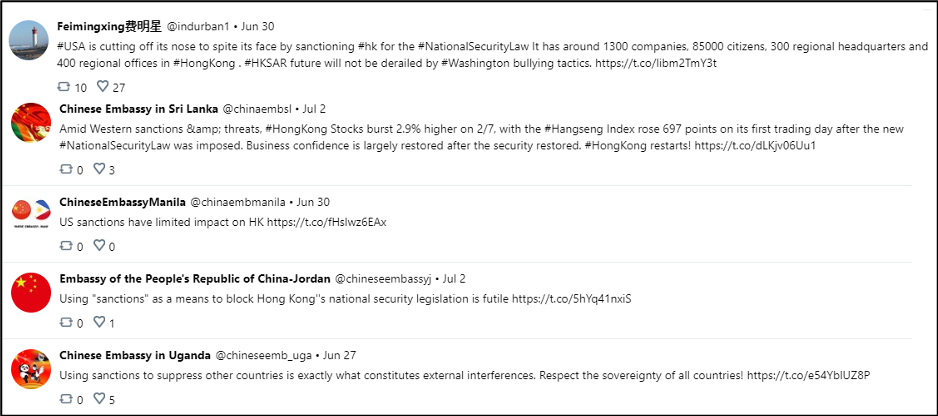Viewport: 938px width, 416px height.
Task: Click retweet icon on Feimingxing's tweet
Action: pos(64,87)
